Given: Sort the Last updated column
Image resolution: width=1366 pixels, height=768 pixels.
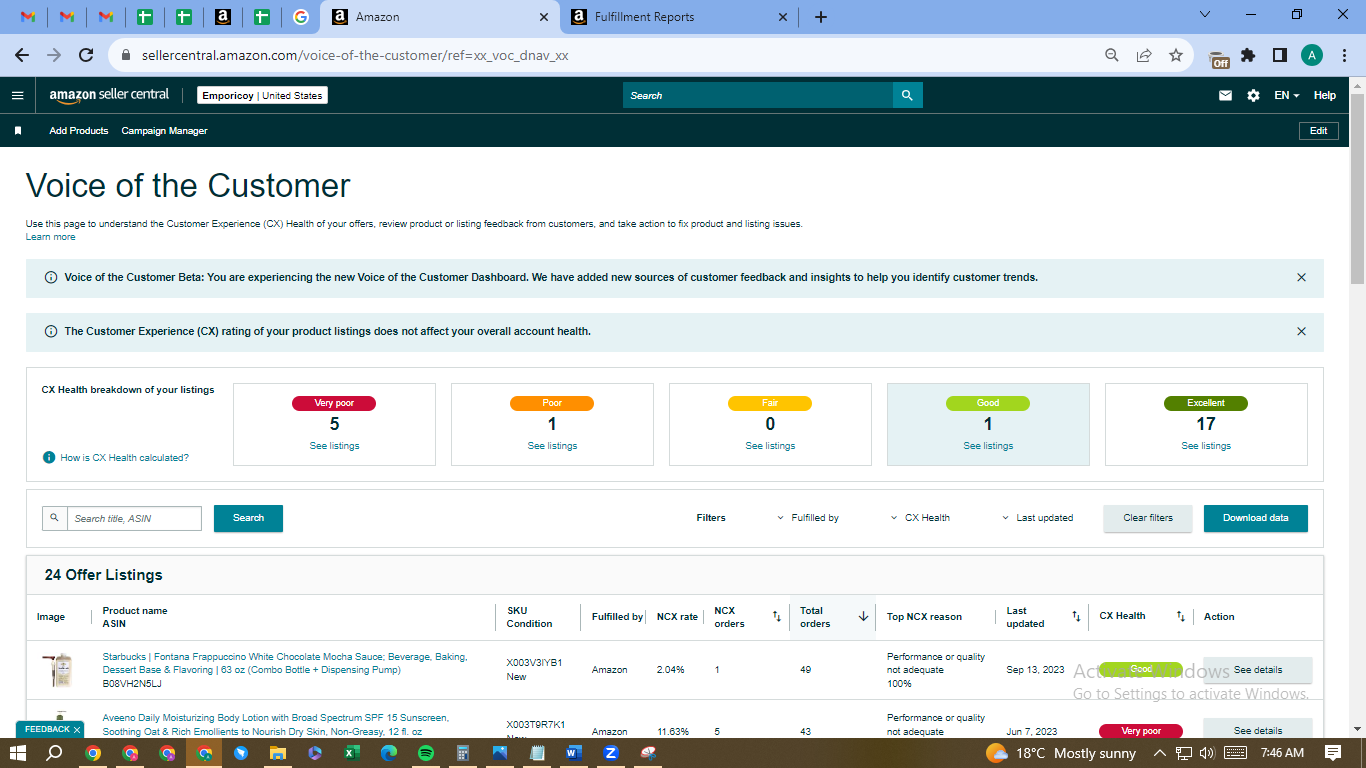Looking at the screenshot, I should pos(1076,616).
